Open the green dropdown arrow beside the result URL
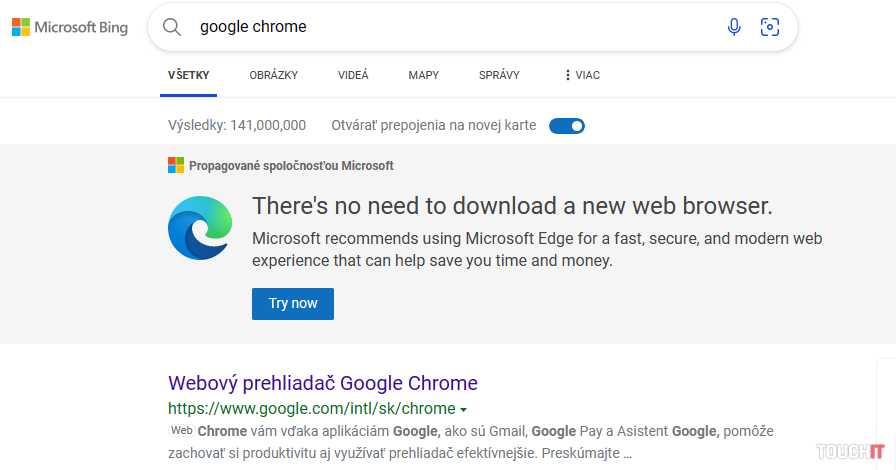 (464, 409)
